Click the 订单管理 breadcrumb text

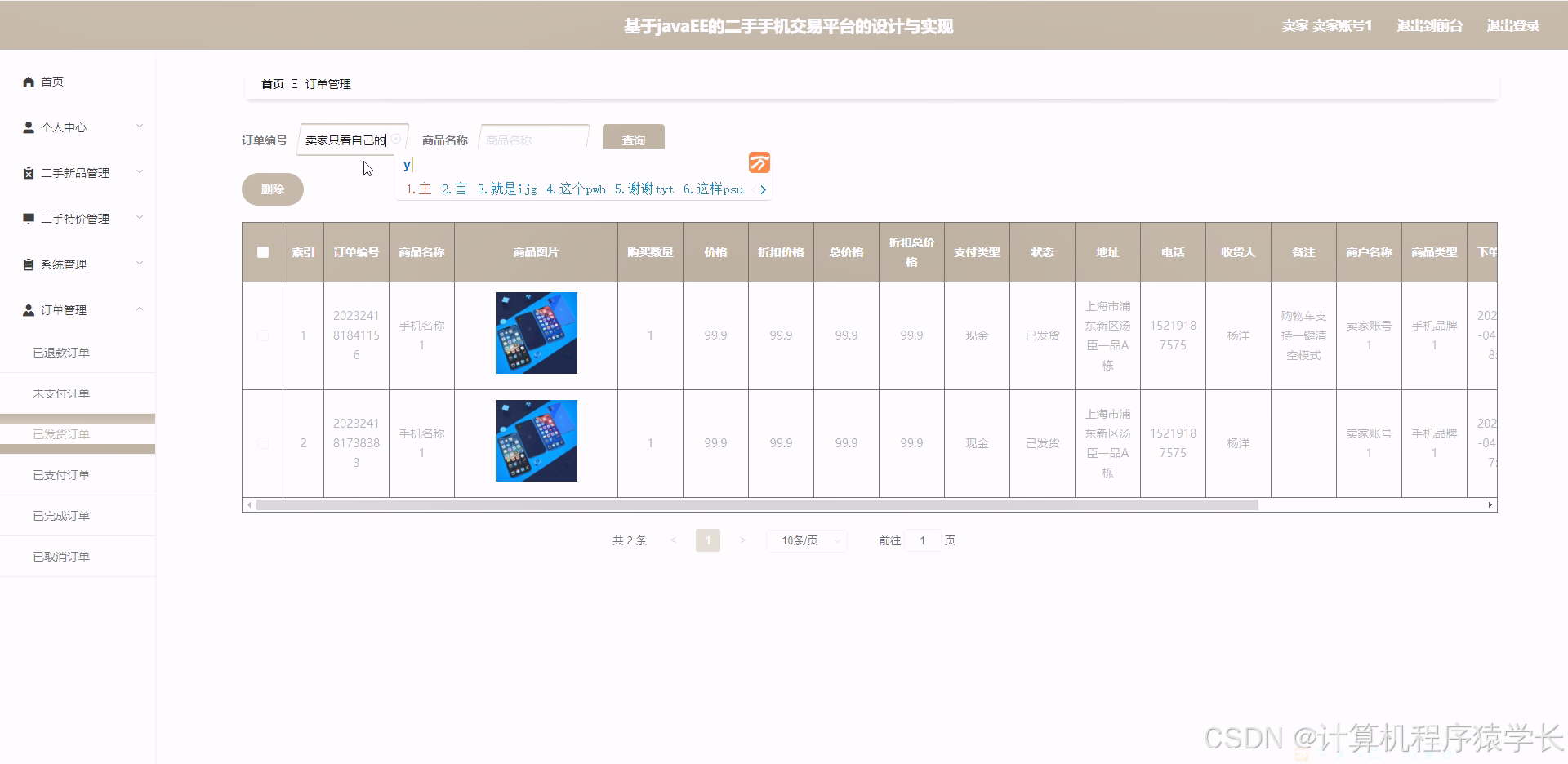[x=328, y=84]
